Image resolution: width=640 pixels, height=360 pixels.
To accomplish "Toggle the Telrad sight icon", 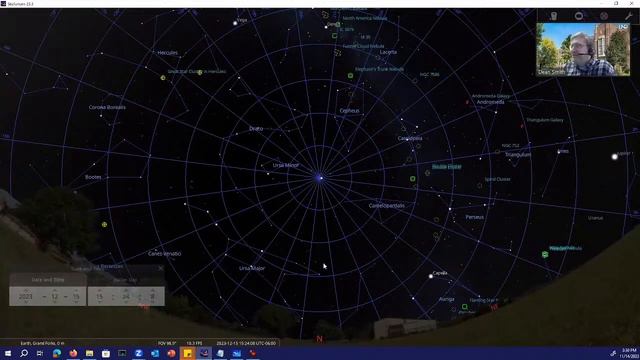I will pos(604,16).
